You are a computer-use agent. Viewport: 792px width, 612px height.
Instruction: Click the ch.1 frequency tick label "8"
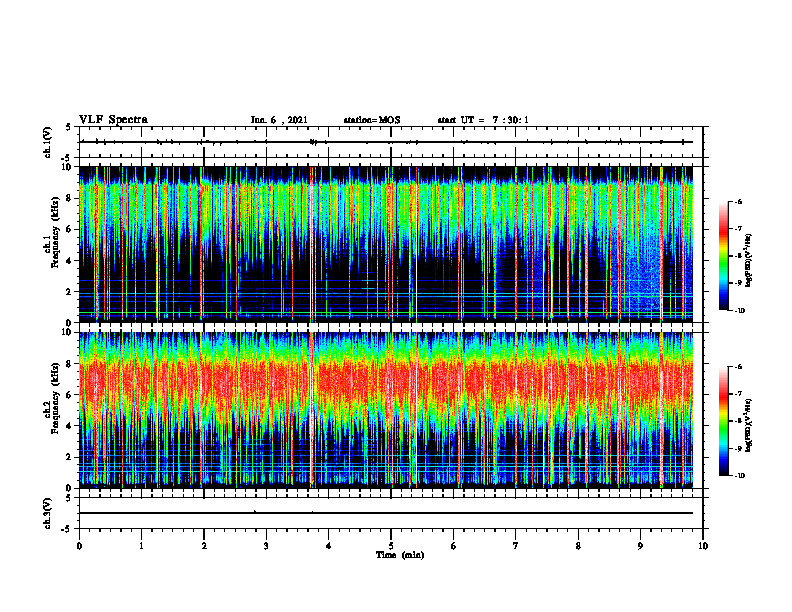(x=71, y=198)
